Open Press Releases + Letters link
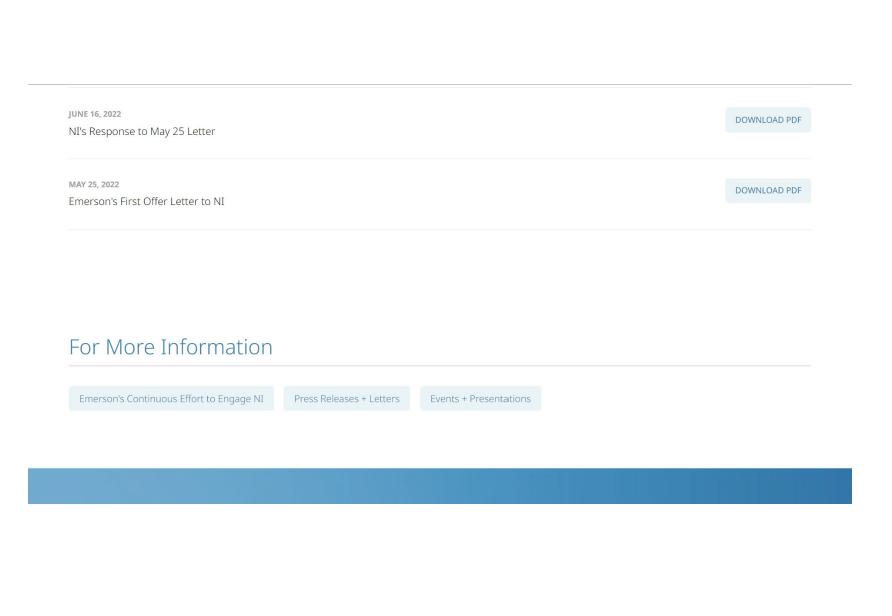 [x=346, y=399]
